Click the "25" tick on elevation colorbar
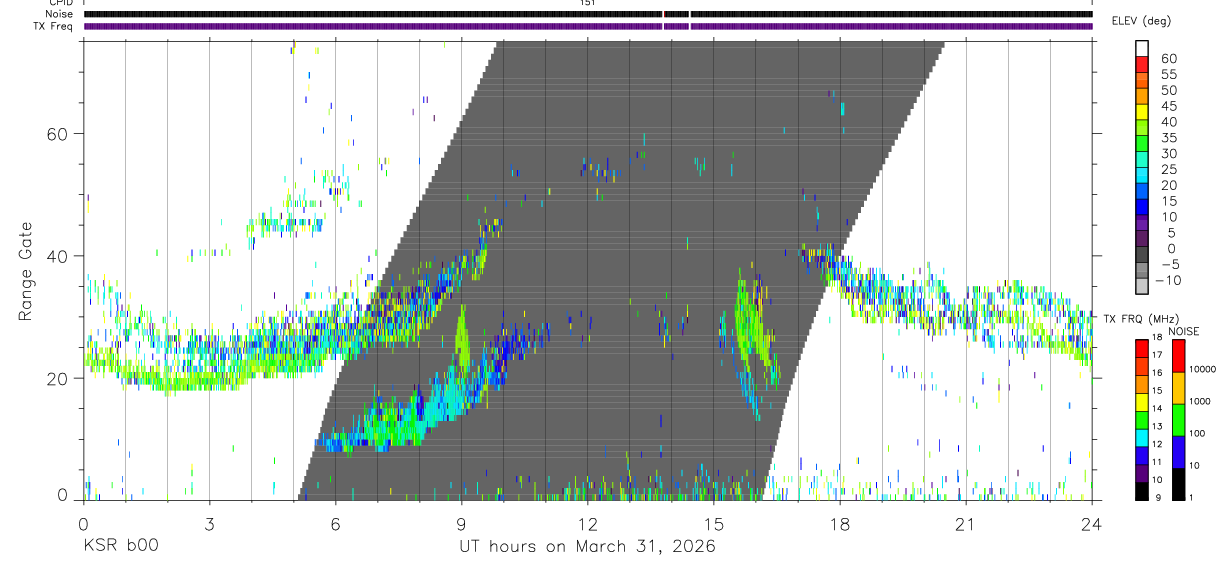 (x=1169, y=169)
